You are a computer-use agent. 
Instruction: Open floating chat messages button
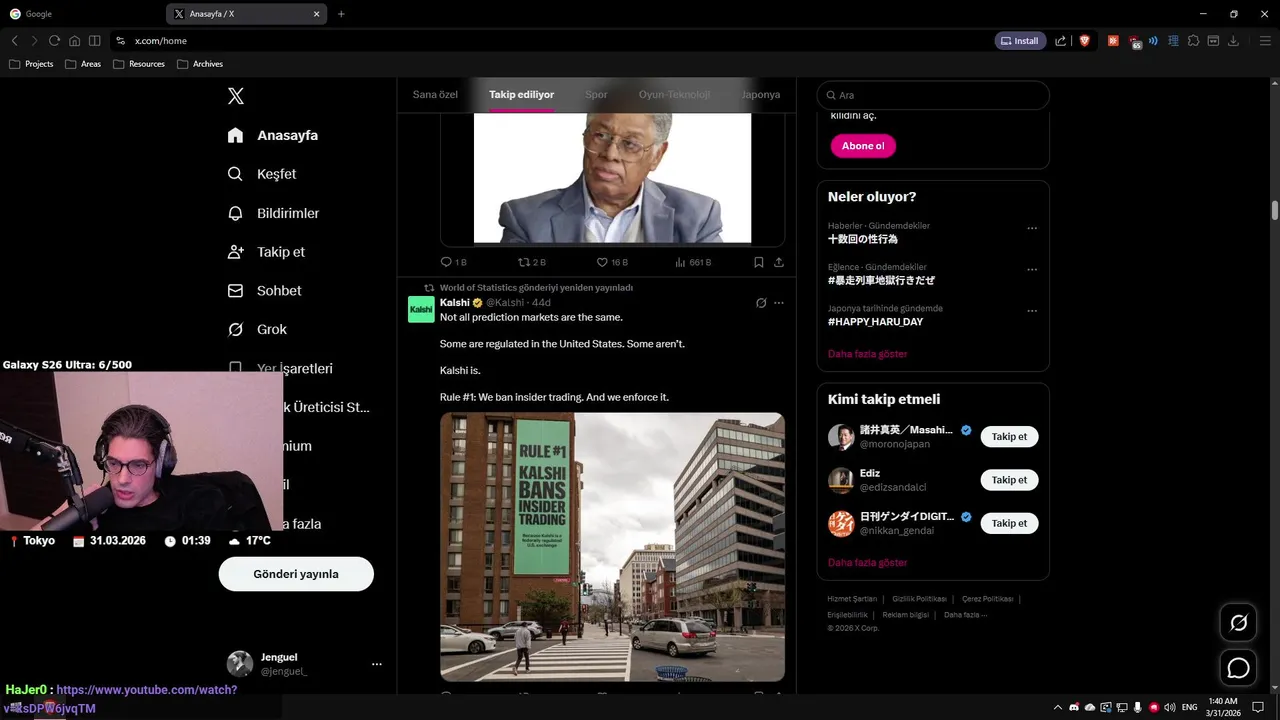(x=1238, y=668)
